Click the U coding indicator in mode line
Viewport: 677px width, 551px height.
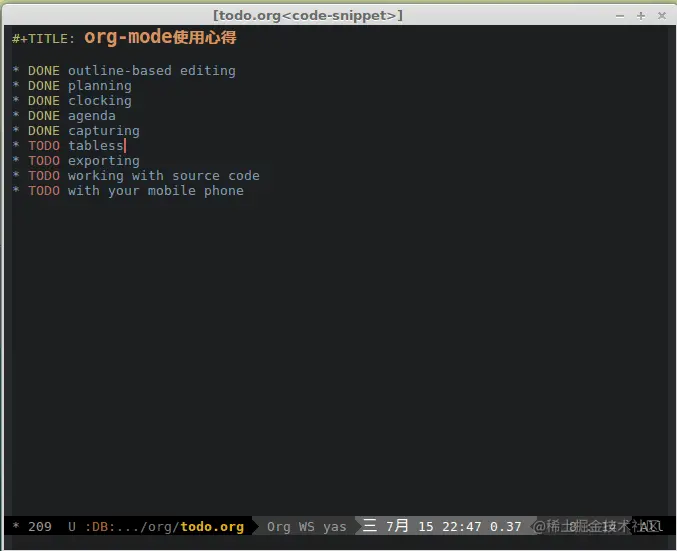coord(72,527)
